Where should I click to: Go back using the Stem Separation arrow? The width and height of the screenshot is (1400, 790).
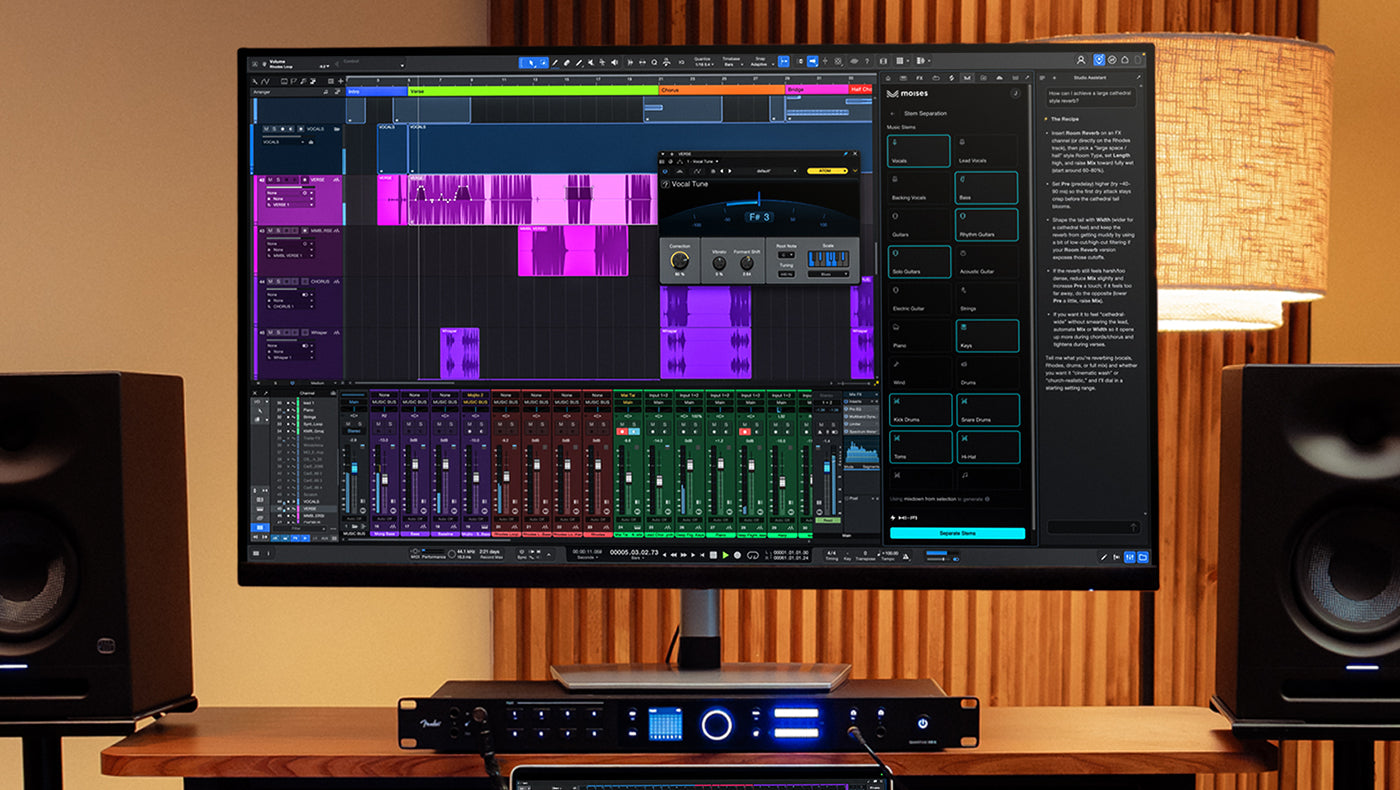point(893,115)
